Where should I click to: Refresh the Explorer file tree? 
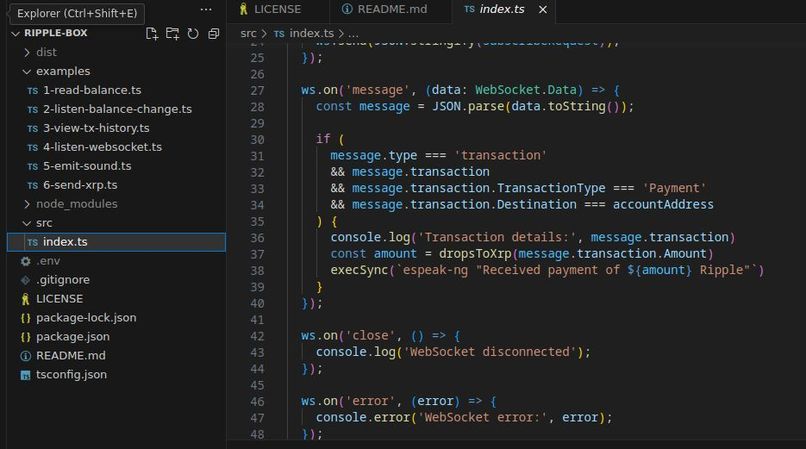click(x=193, y=34)
